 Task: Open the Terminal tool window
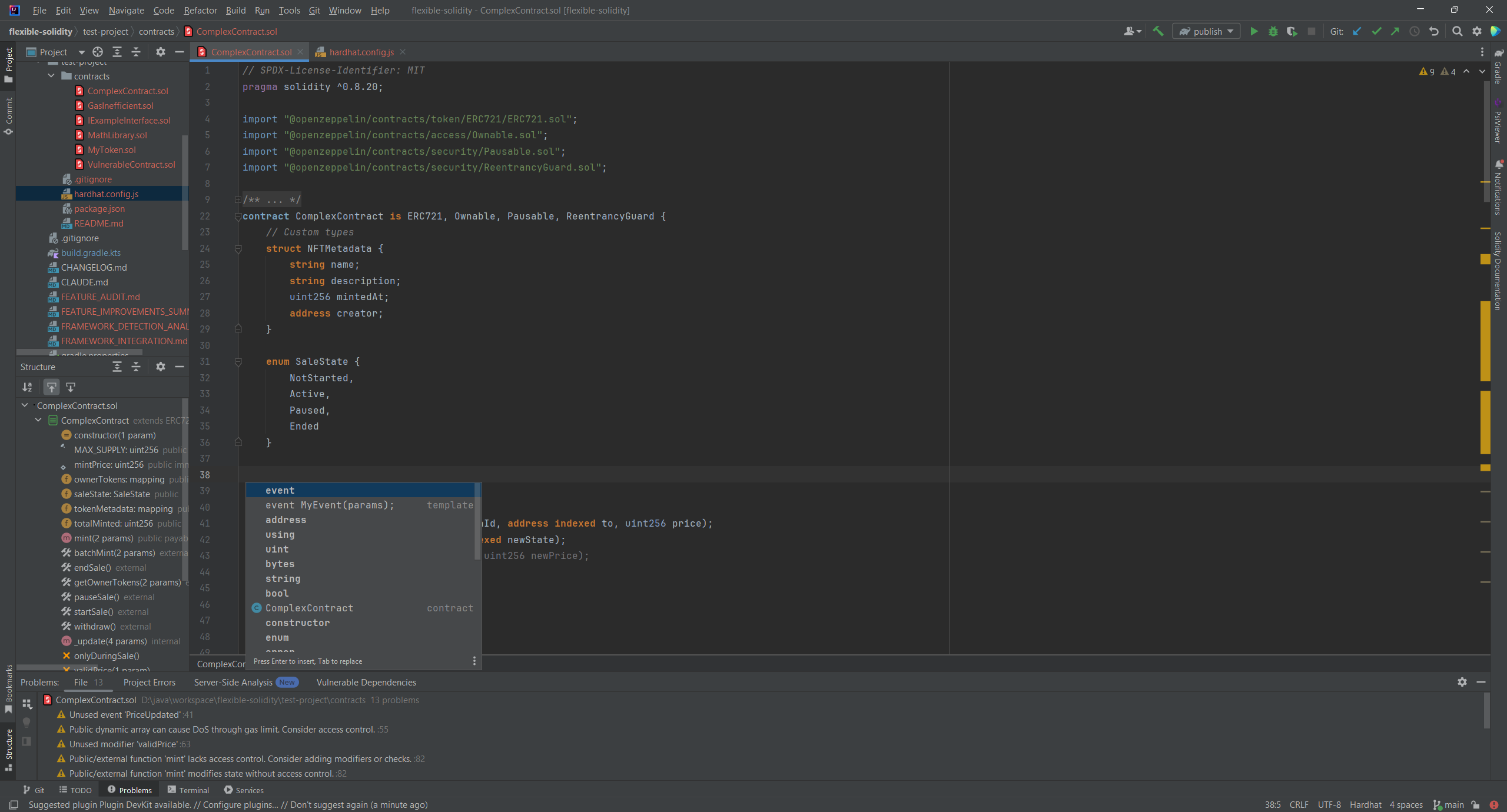click(188, 790)
